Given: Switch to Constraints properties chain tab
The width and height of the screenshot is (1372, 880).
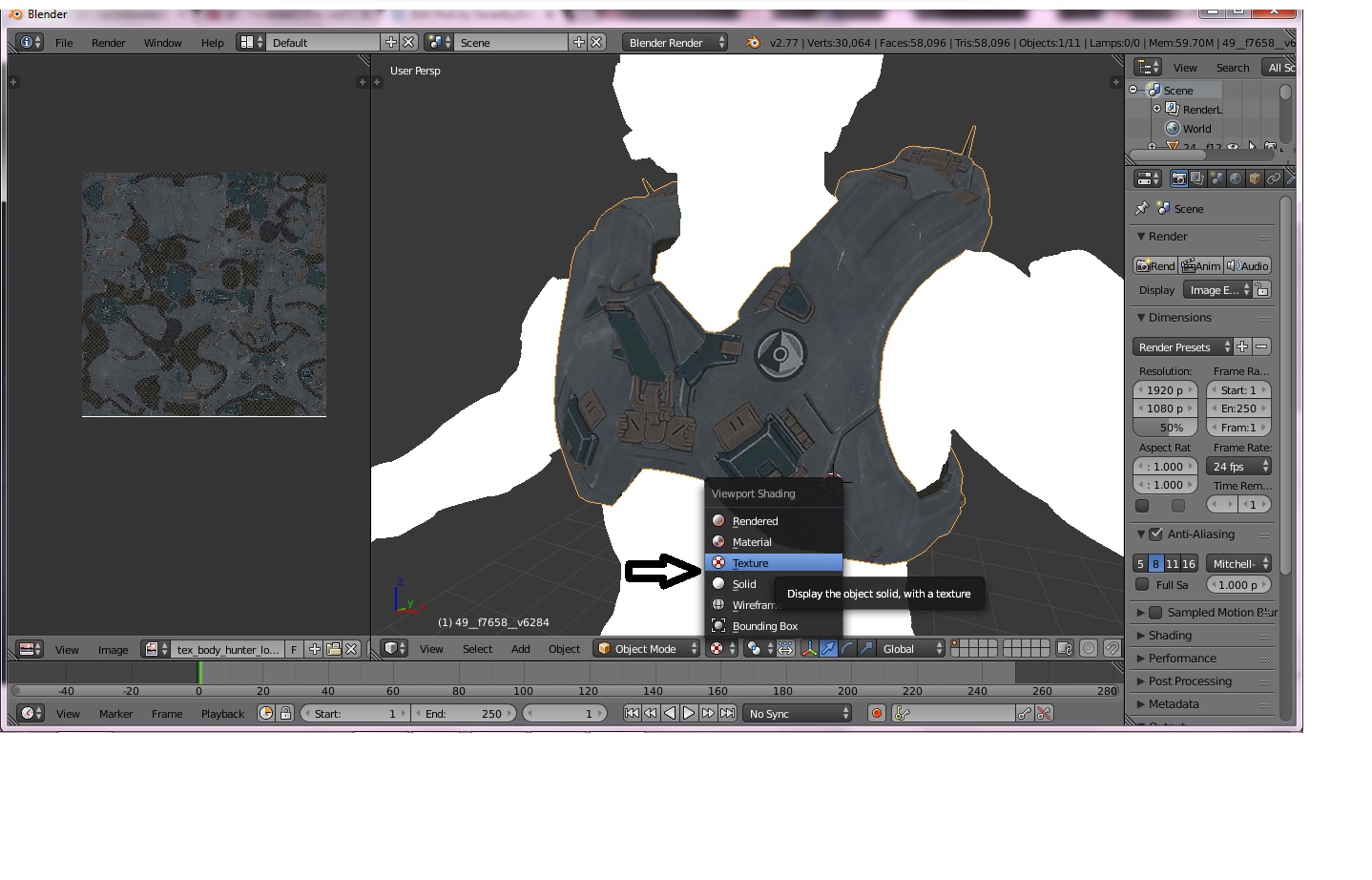Looking at the screenshot, I should tap(1274, 178).
